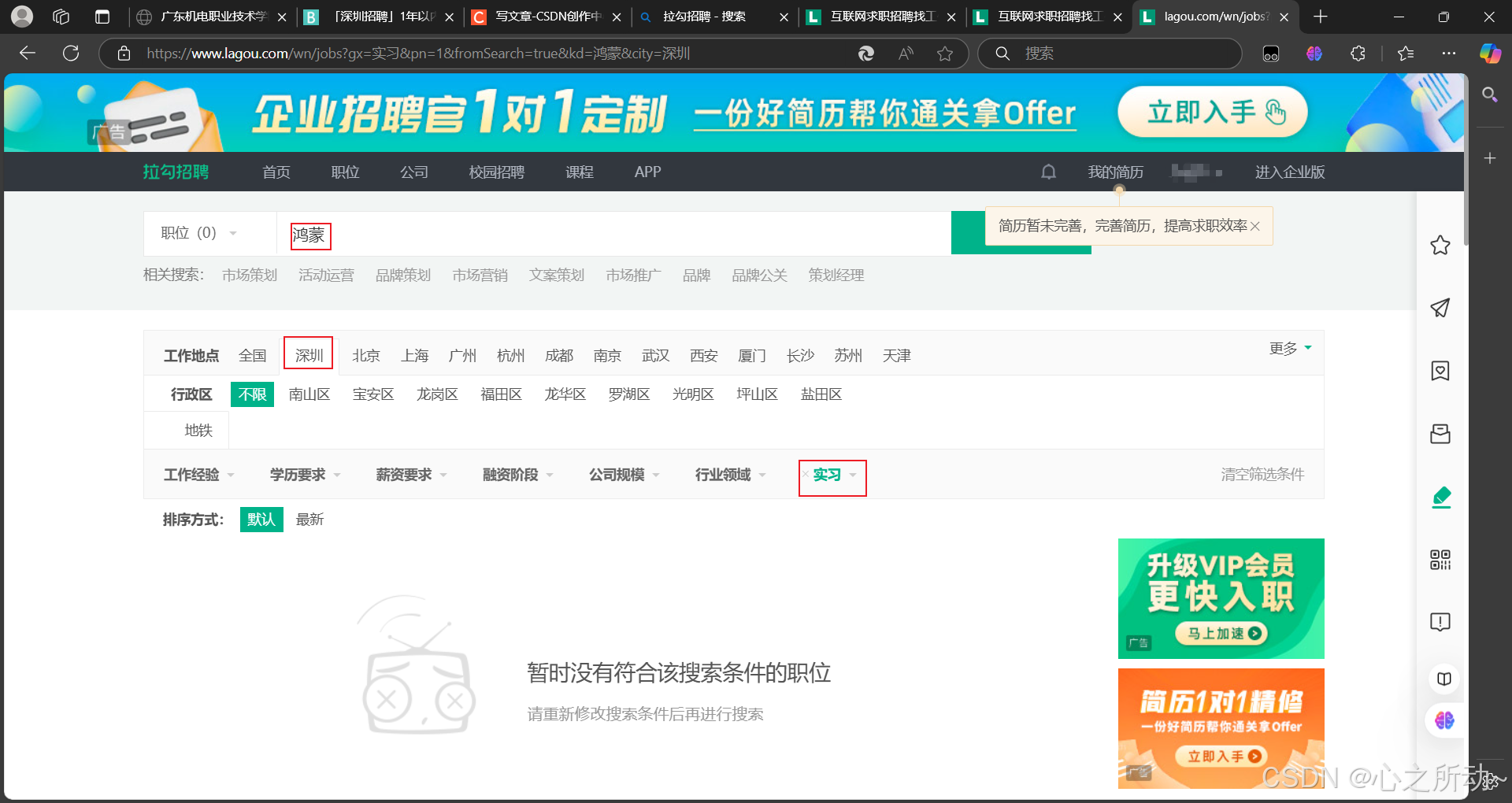Click the floating inbox icon
The width and height of the screenshot is (1512, 803).
(1440, 434)
